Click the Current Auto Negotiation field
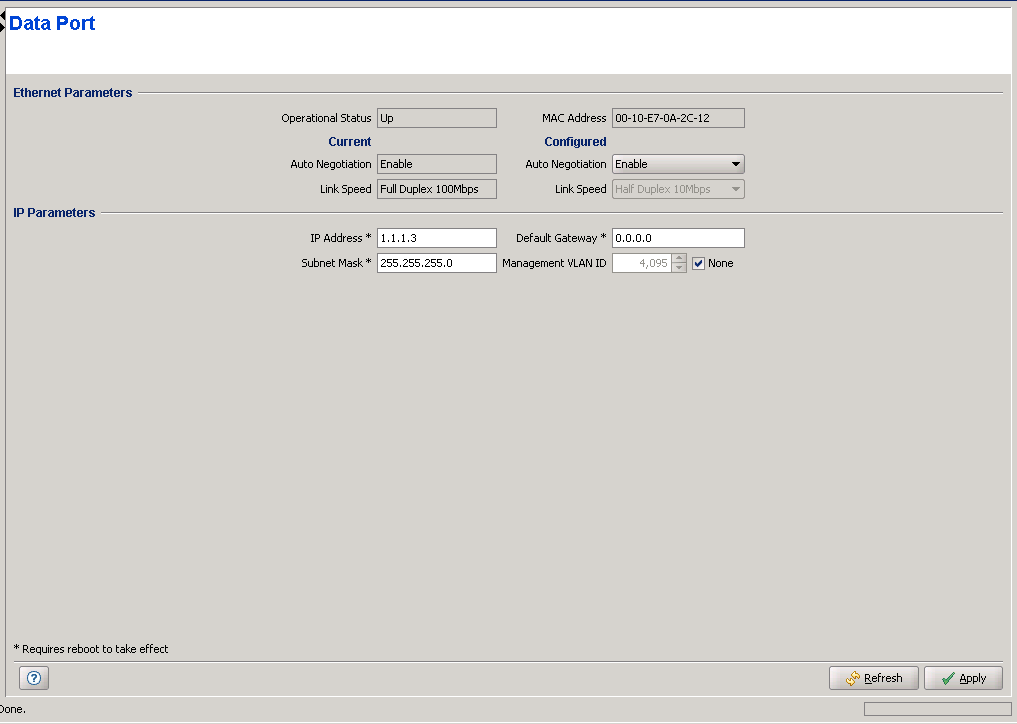 click(x=436, y=164)
